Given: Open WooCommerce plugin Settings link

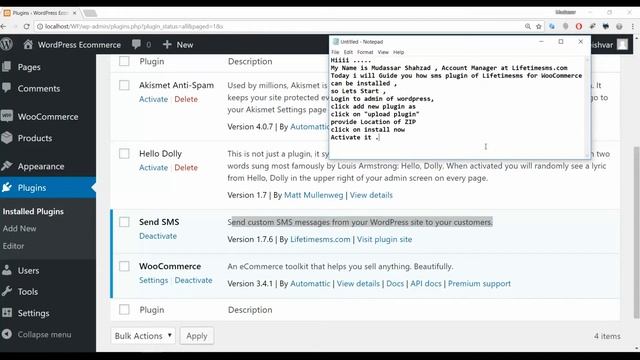Looking at the screenshot, I should click(153, 280).
